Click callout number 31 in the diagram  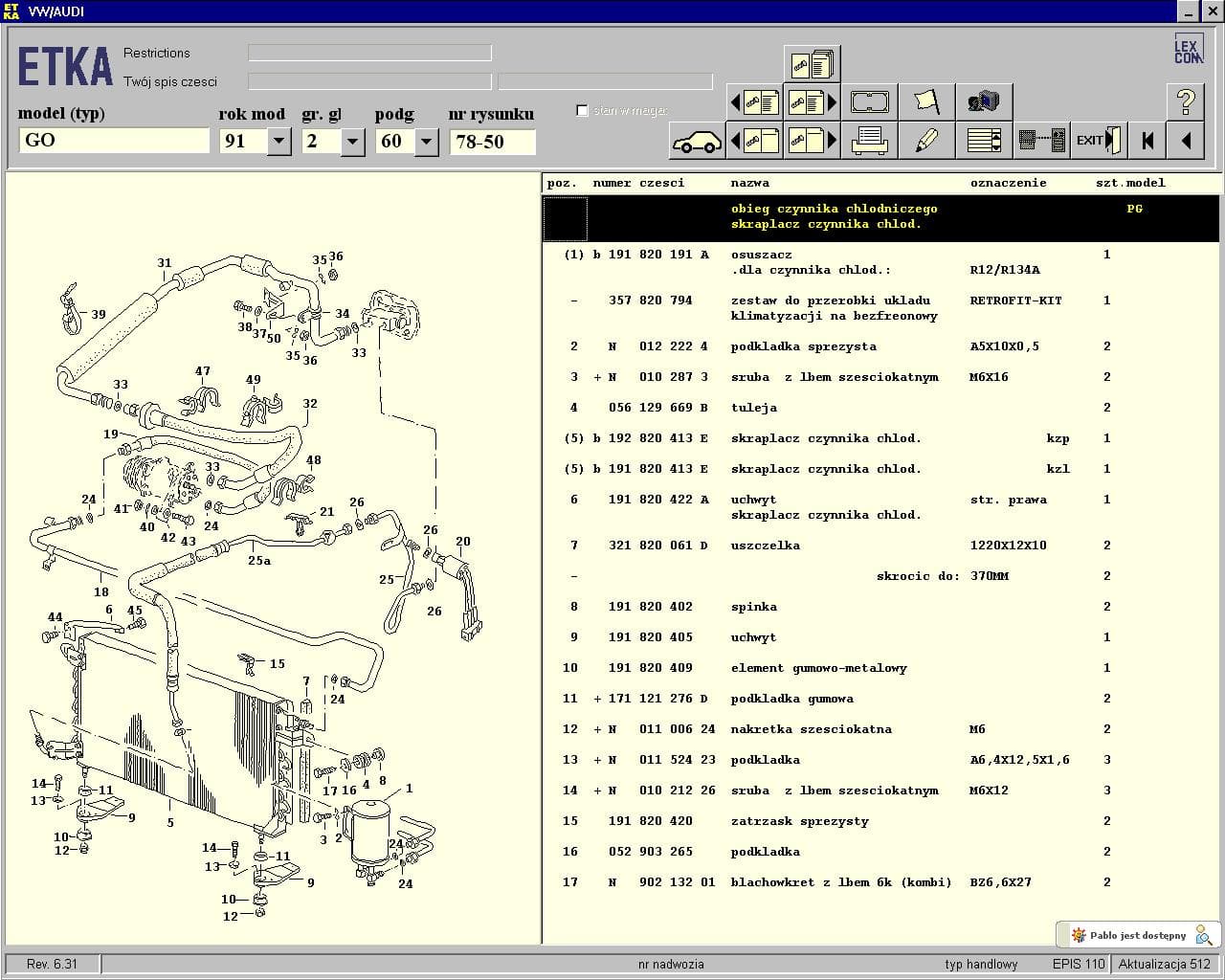[165, 262]
